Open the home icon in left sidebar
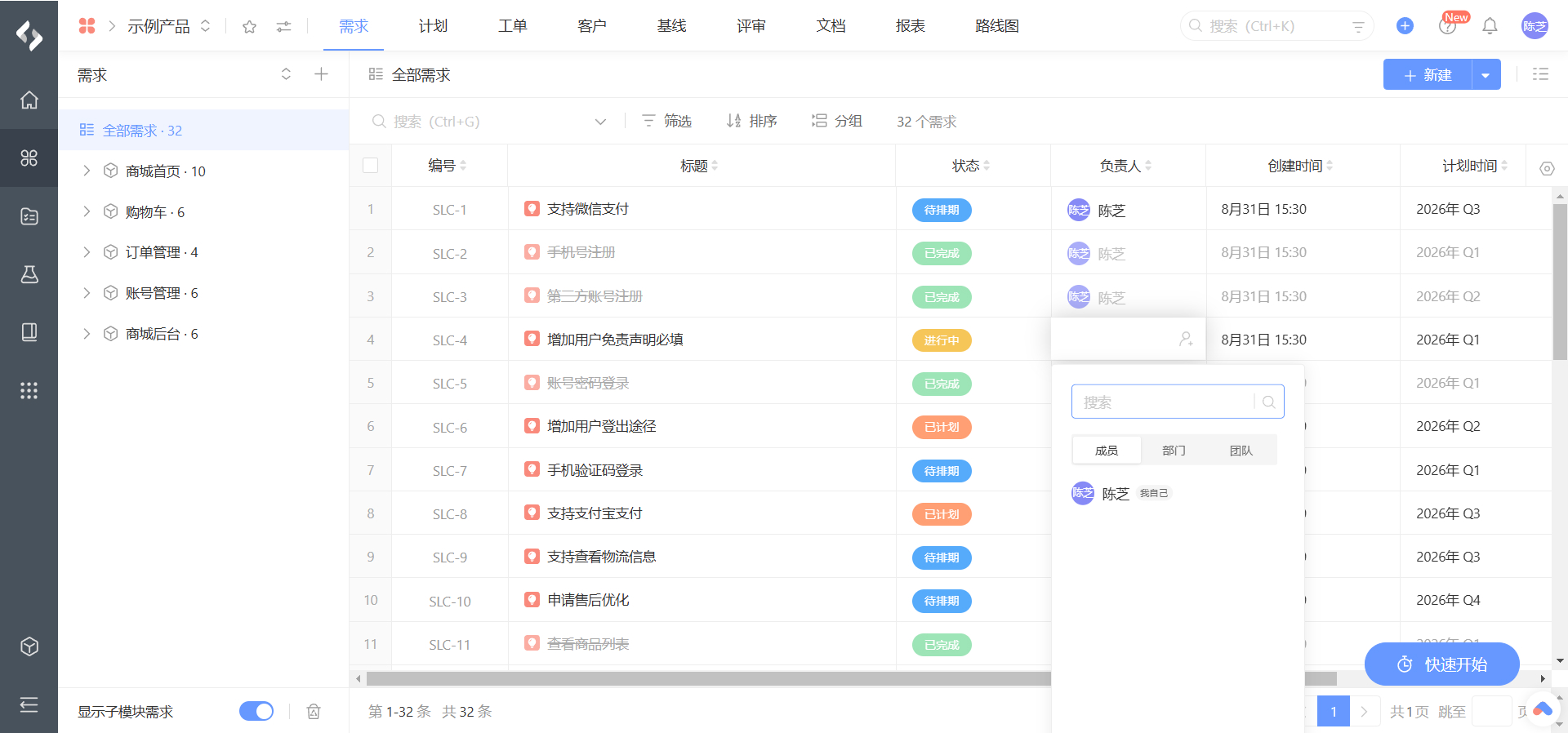Image resolution: width=1568 pixels, height=733 pixels. point(29,100)
